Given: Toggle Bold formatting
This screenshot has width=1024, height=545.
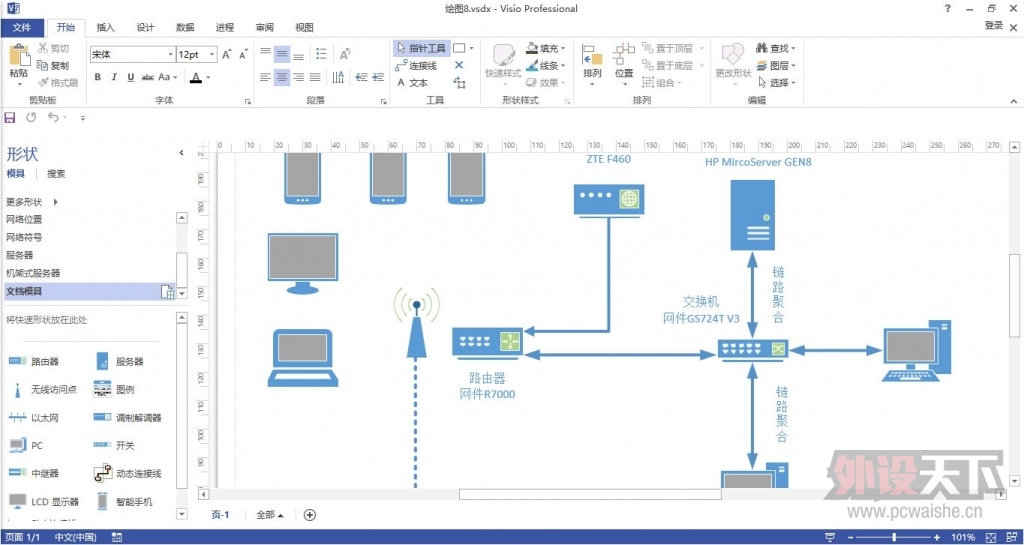Looking at the screenshot, I should tap(97, 77).
